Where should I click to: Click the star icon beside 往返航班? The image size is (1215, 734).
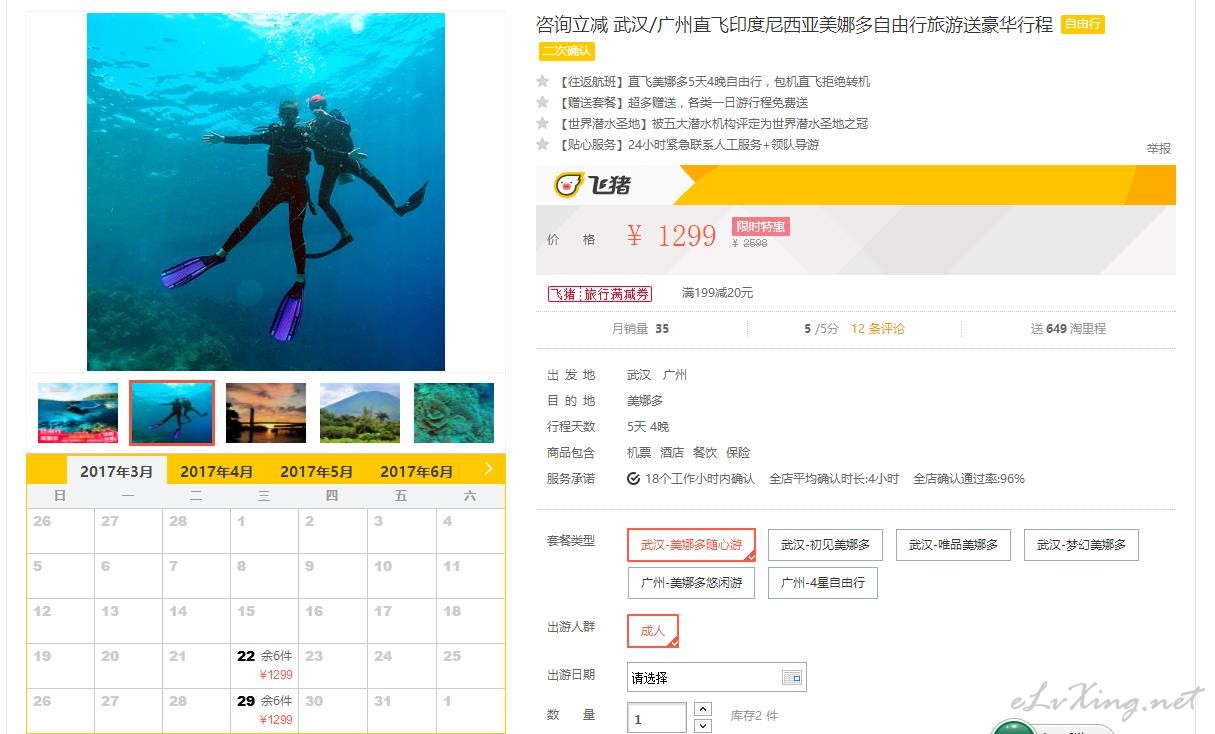click(x=542, y=82)
